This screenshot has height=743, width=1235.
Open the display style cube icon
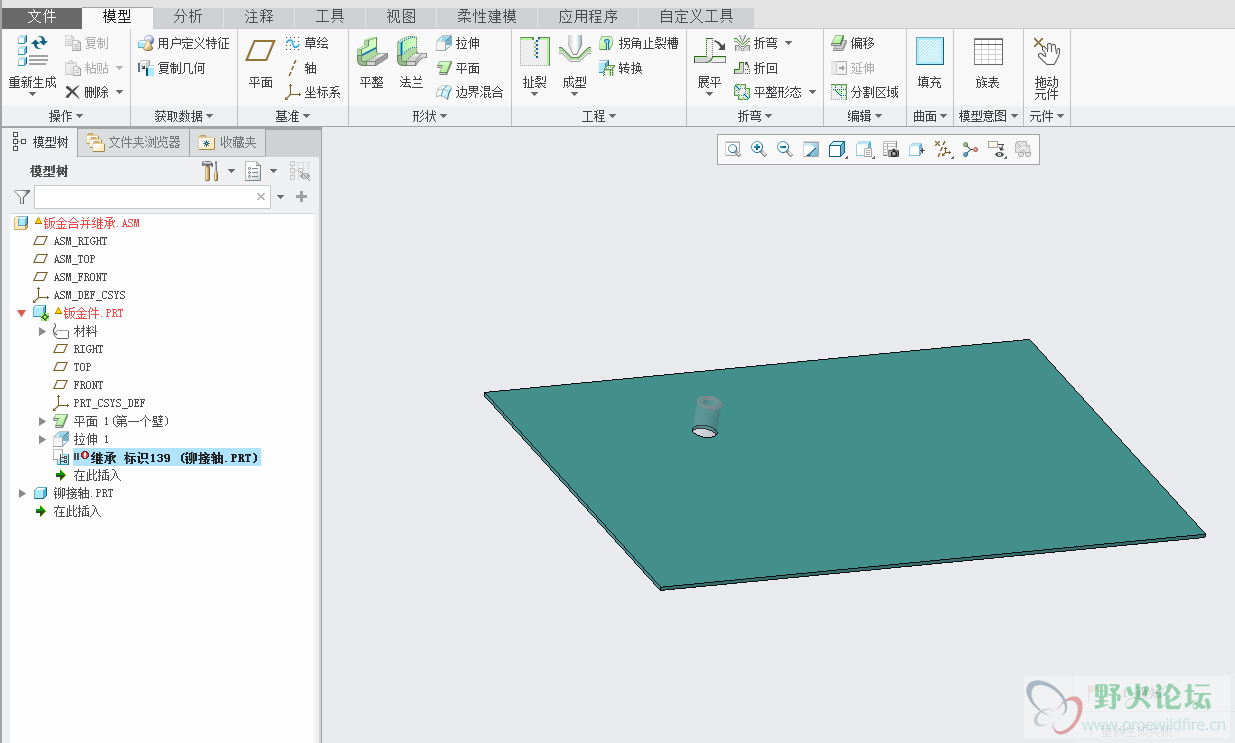[x=838, y=150]
